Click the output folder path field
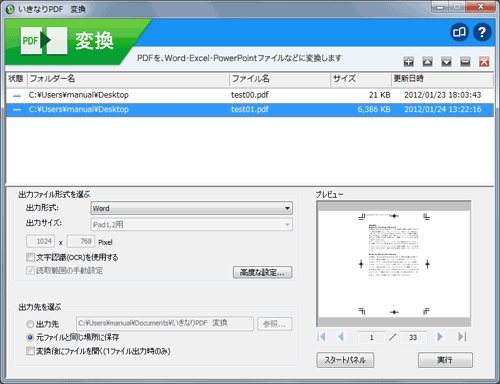This screenshot has width=500, height=384. point(165,324)
